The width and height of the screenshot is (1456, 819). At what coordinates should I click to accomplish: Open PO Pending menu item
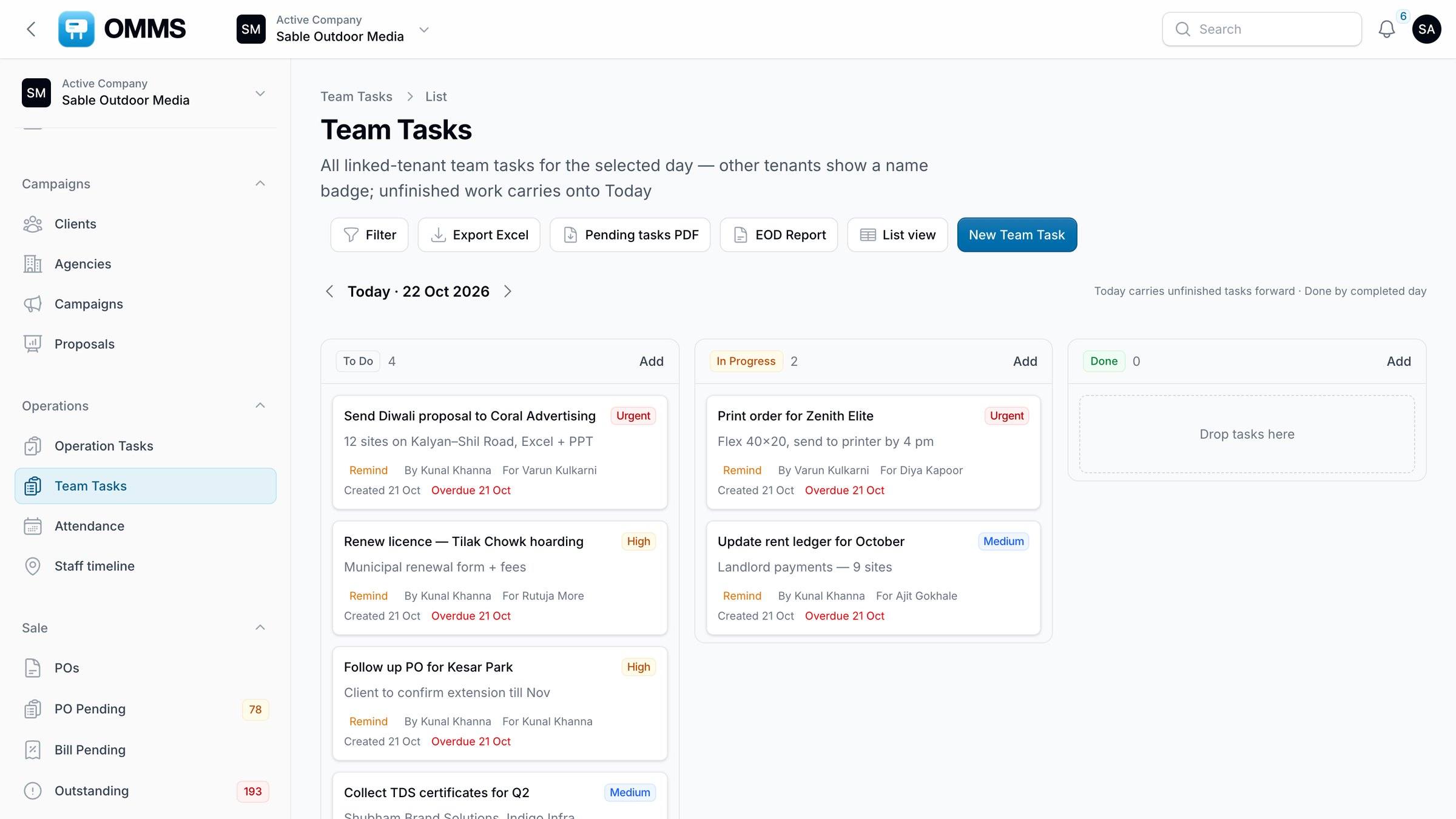pos(146,709)
